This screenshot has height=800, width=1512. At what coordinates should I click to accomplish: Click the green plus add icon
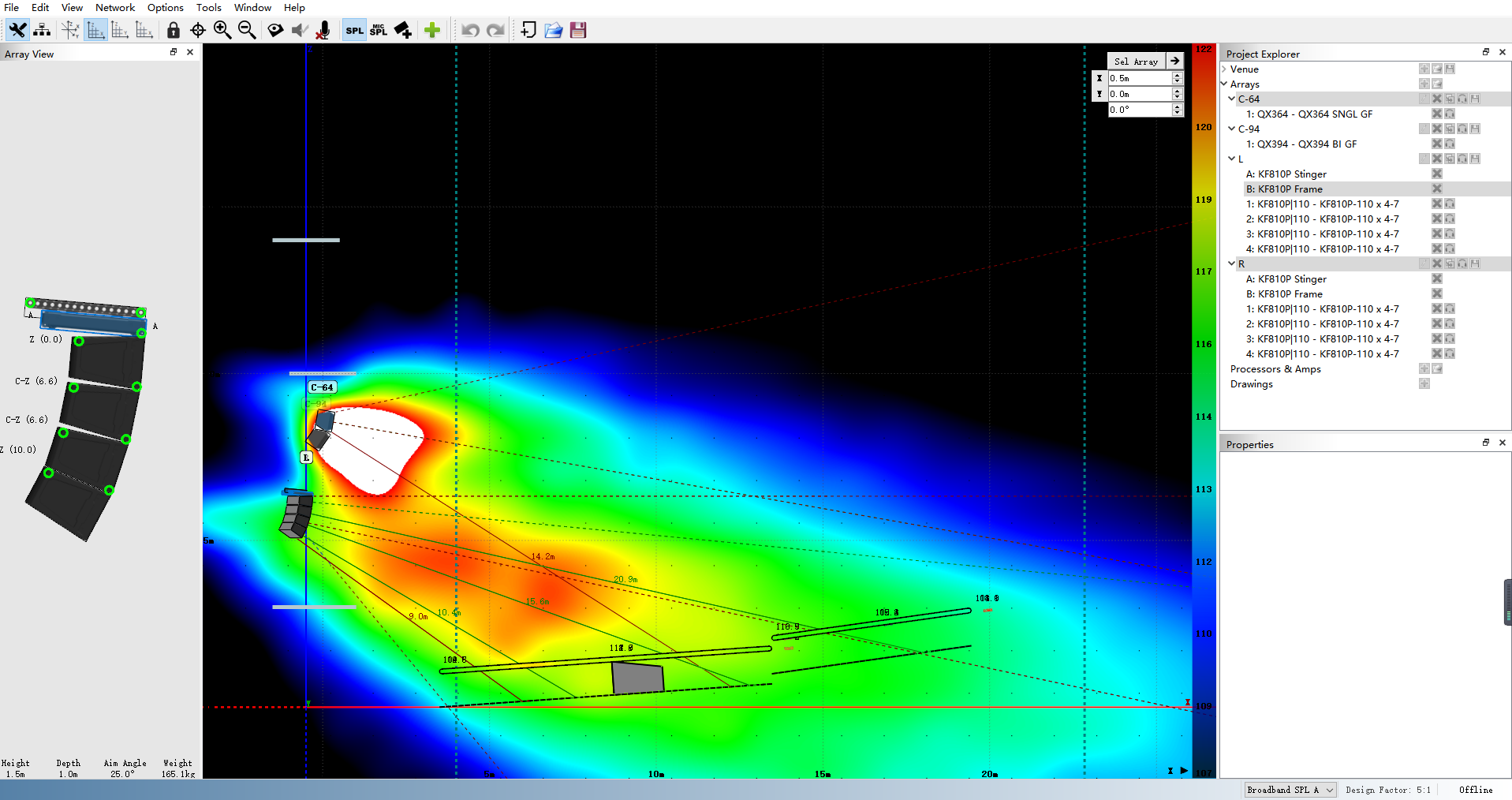pyautogui.click(x=432, y=30)
